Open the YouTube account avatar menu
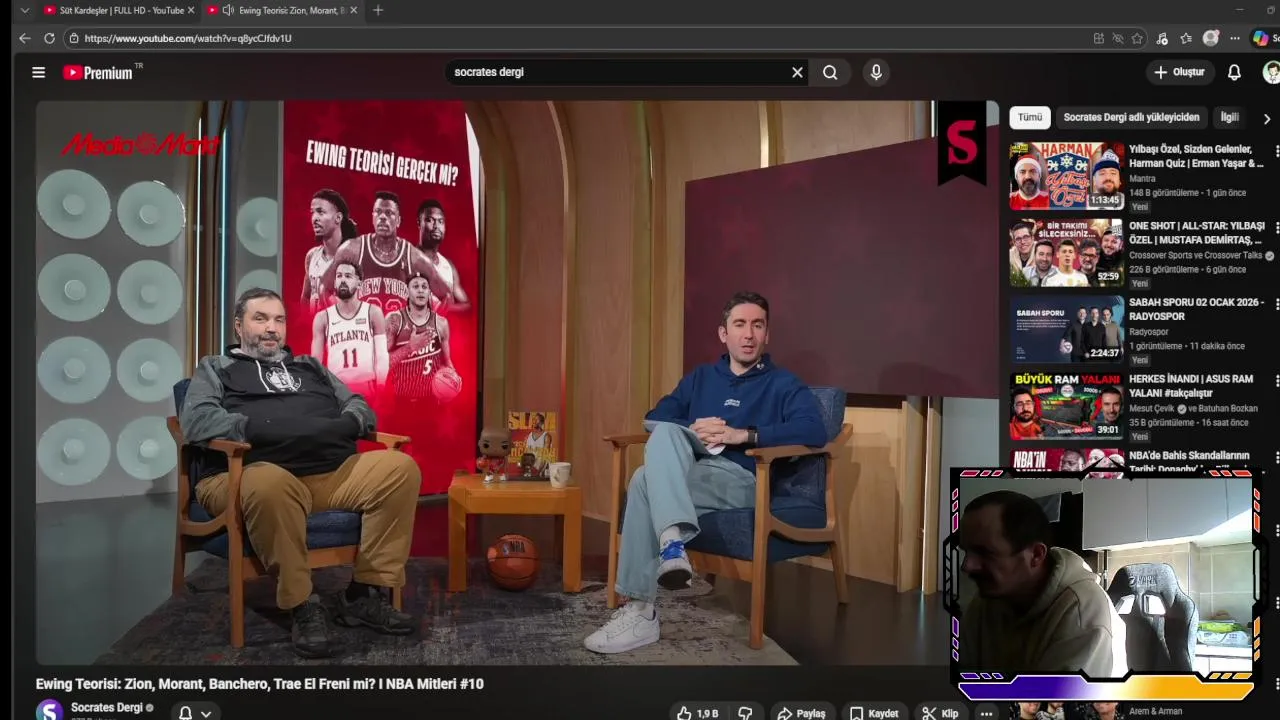 (1271, 72)
